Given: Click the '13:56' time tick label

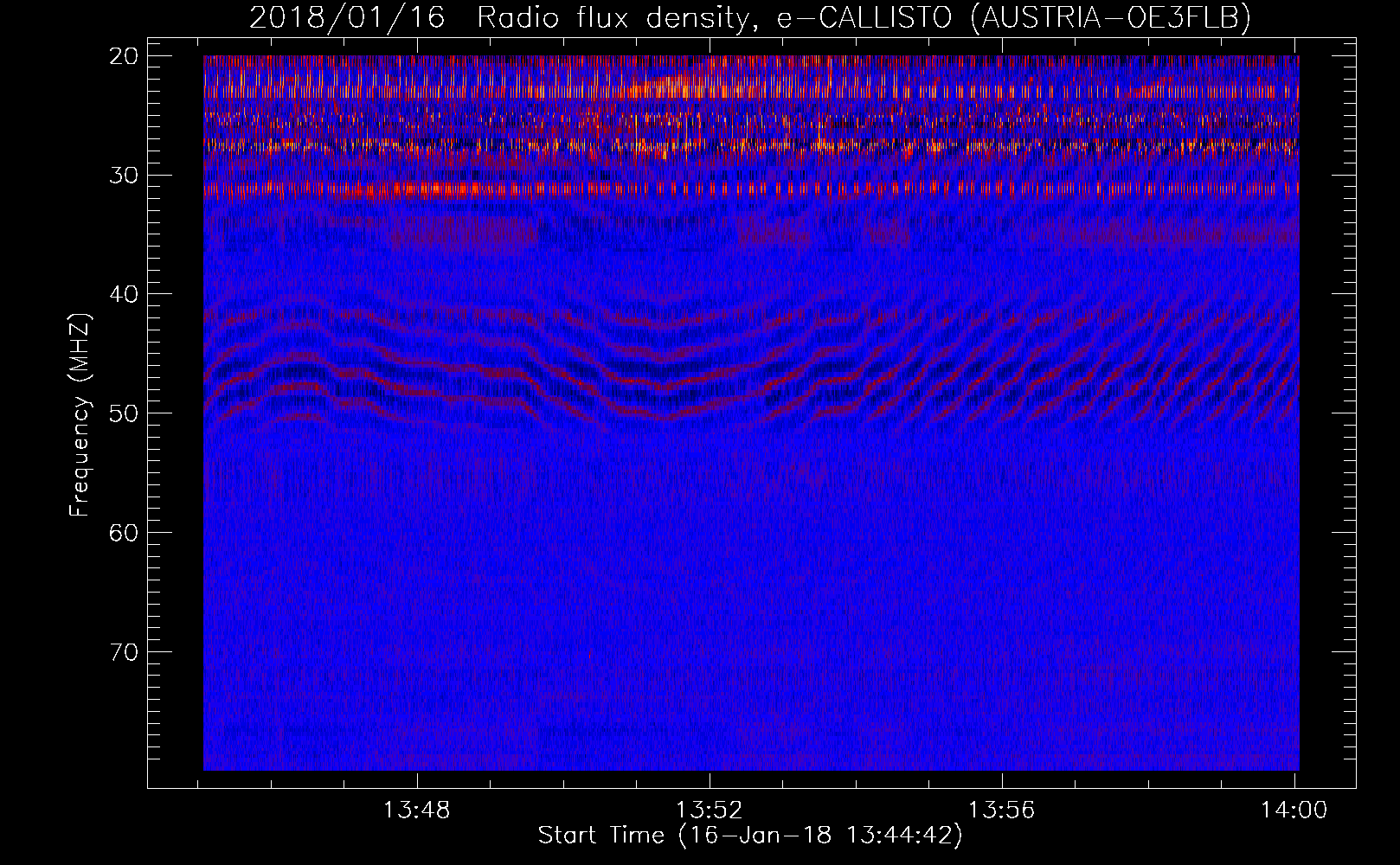Looking at the screenshot, I should (x=1001, y=811).
